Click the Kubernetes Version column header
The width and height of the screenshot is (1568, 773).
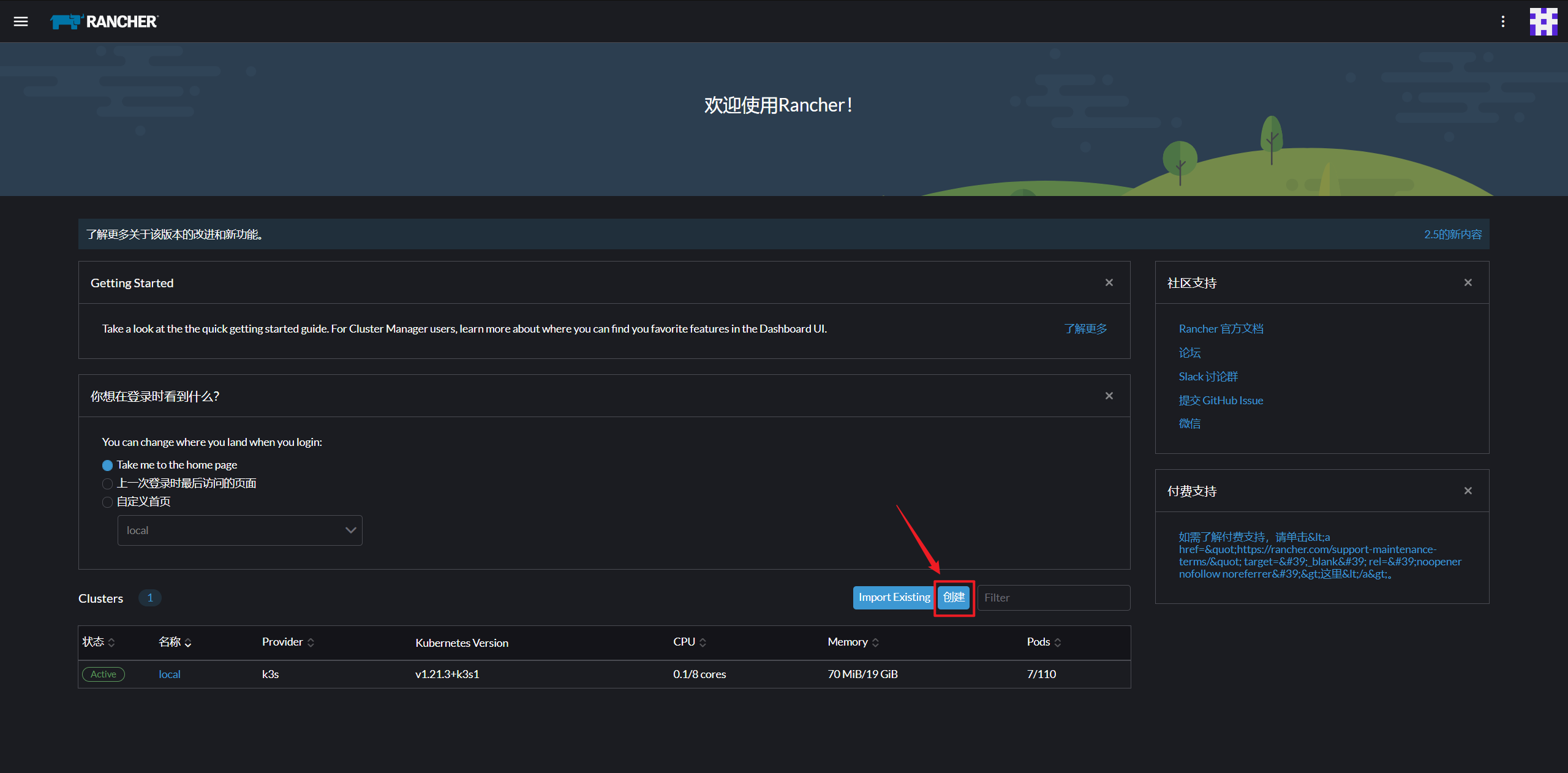click(462, 643)
